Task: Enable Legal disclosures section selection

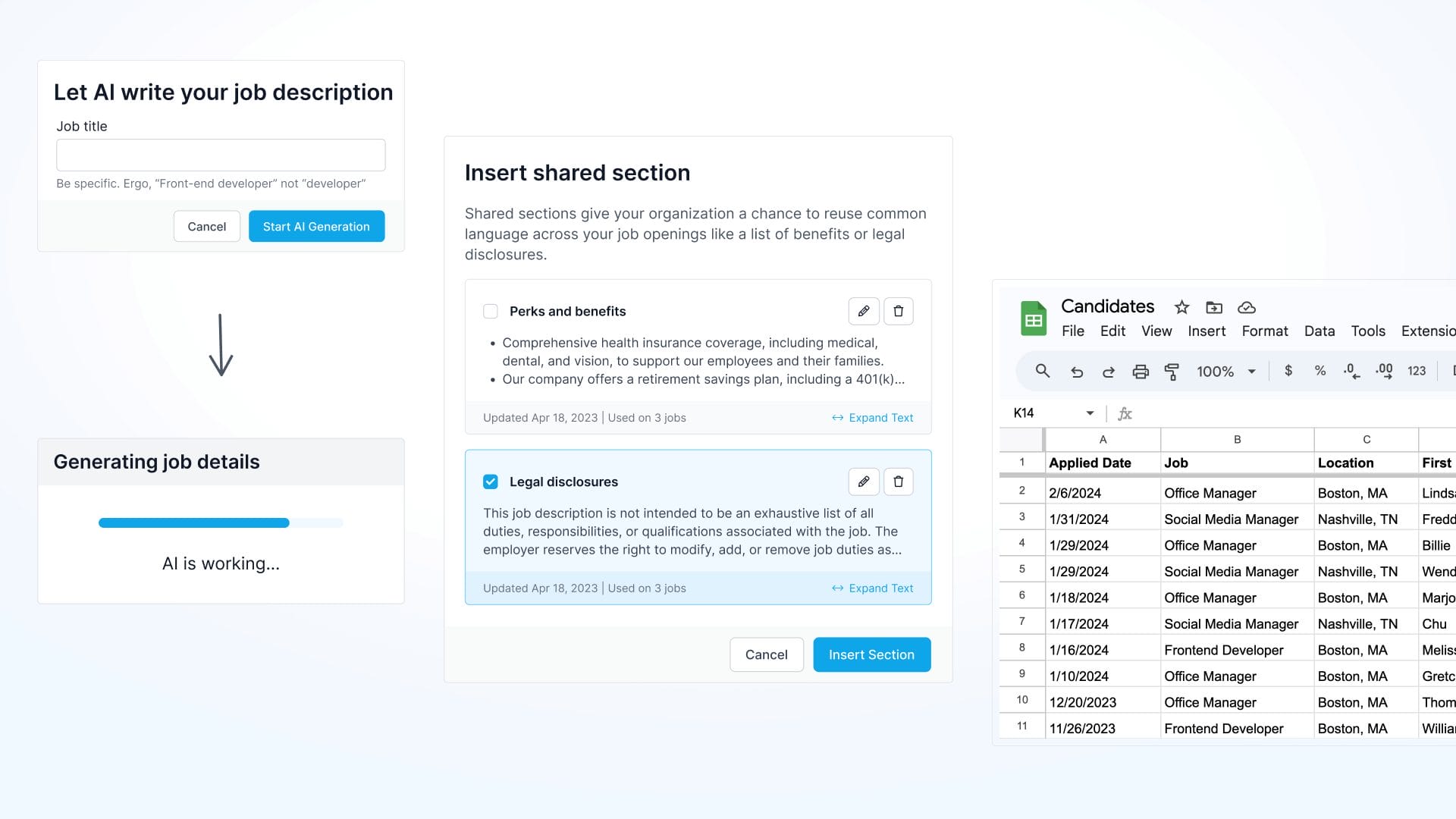Action: pyautogui.click(x=490, y=481)
